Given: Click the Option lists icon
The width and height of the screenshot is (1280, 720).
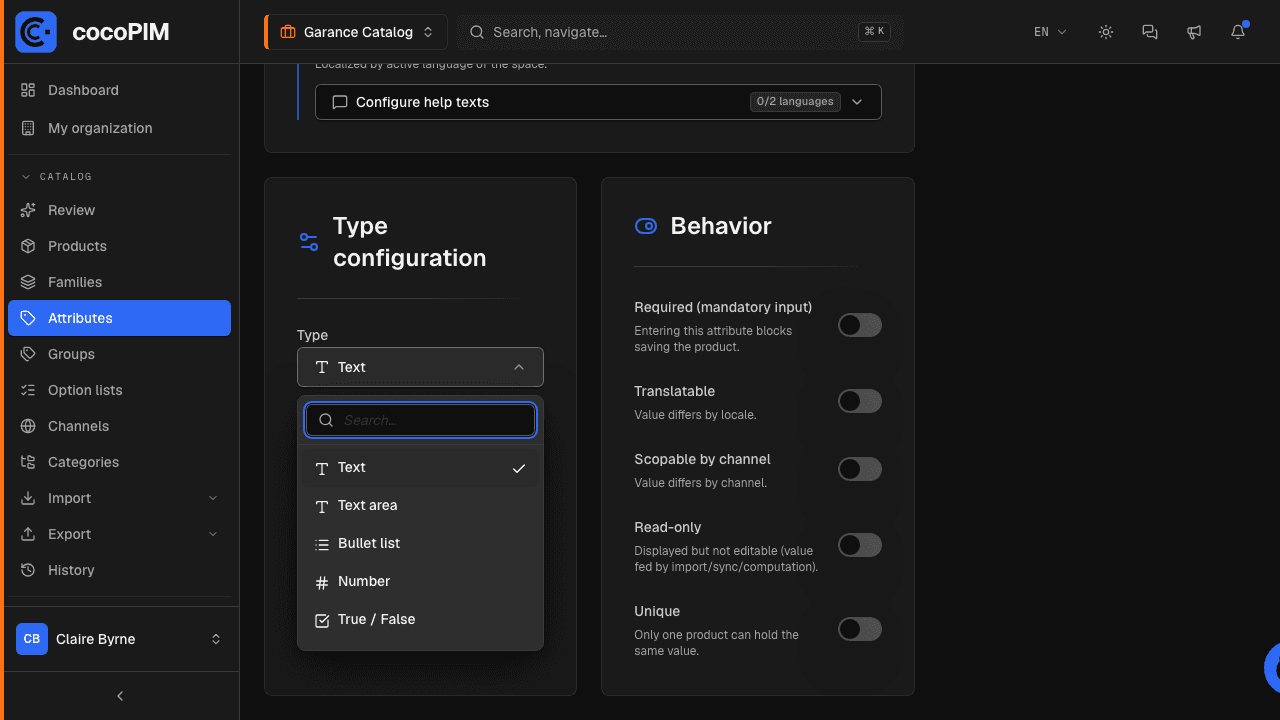Looking at the screenshot, I should (x=28, y=390).
